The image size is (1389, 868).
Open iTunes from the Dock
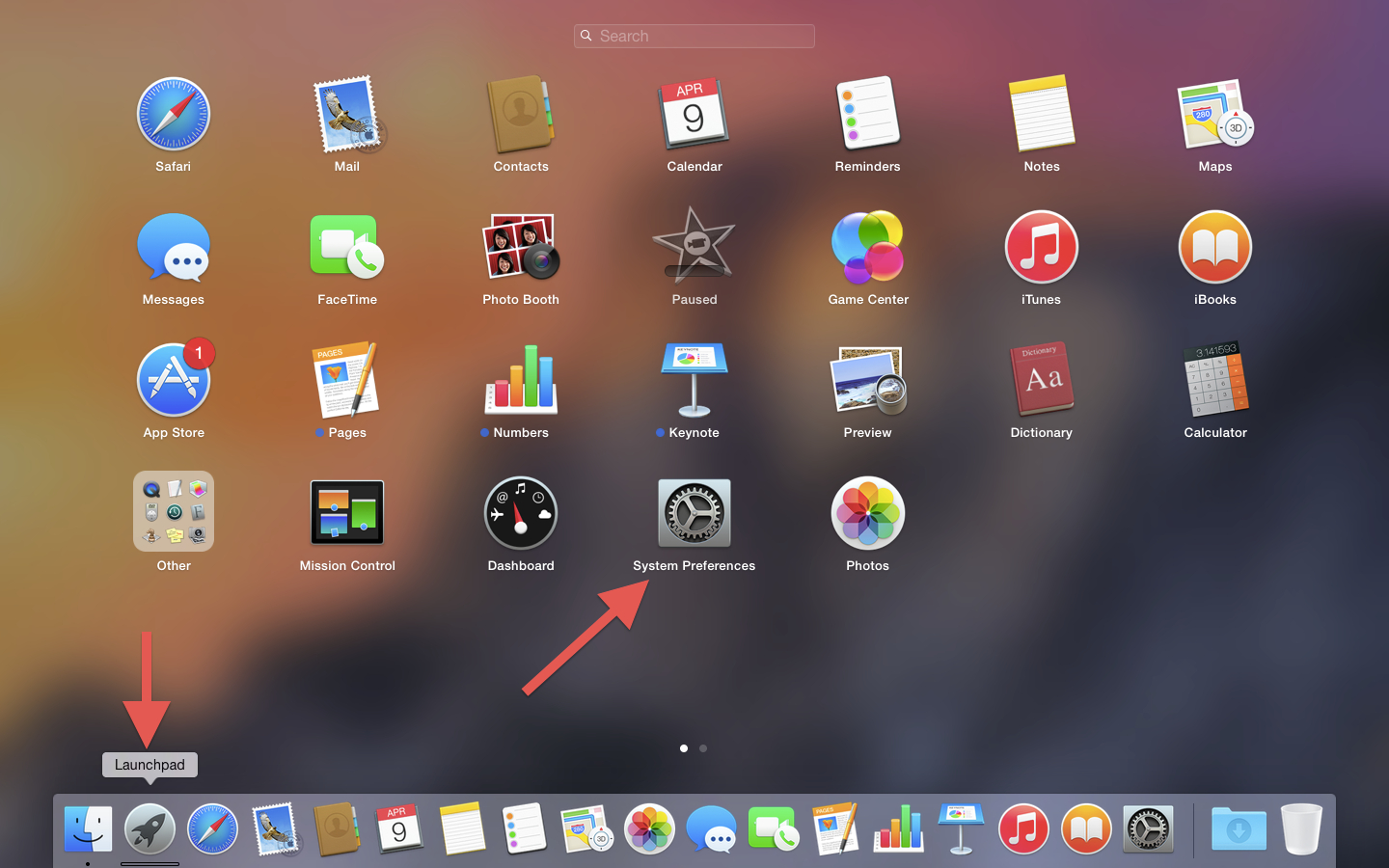pos(1023,828)
